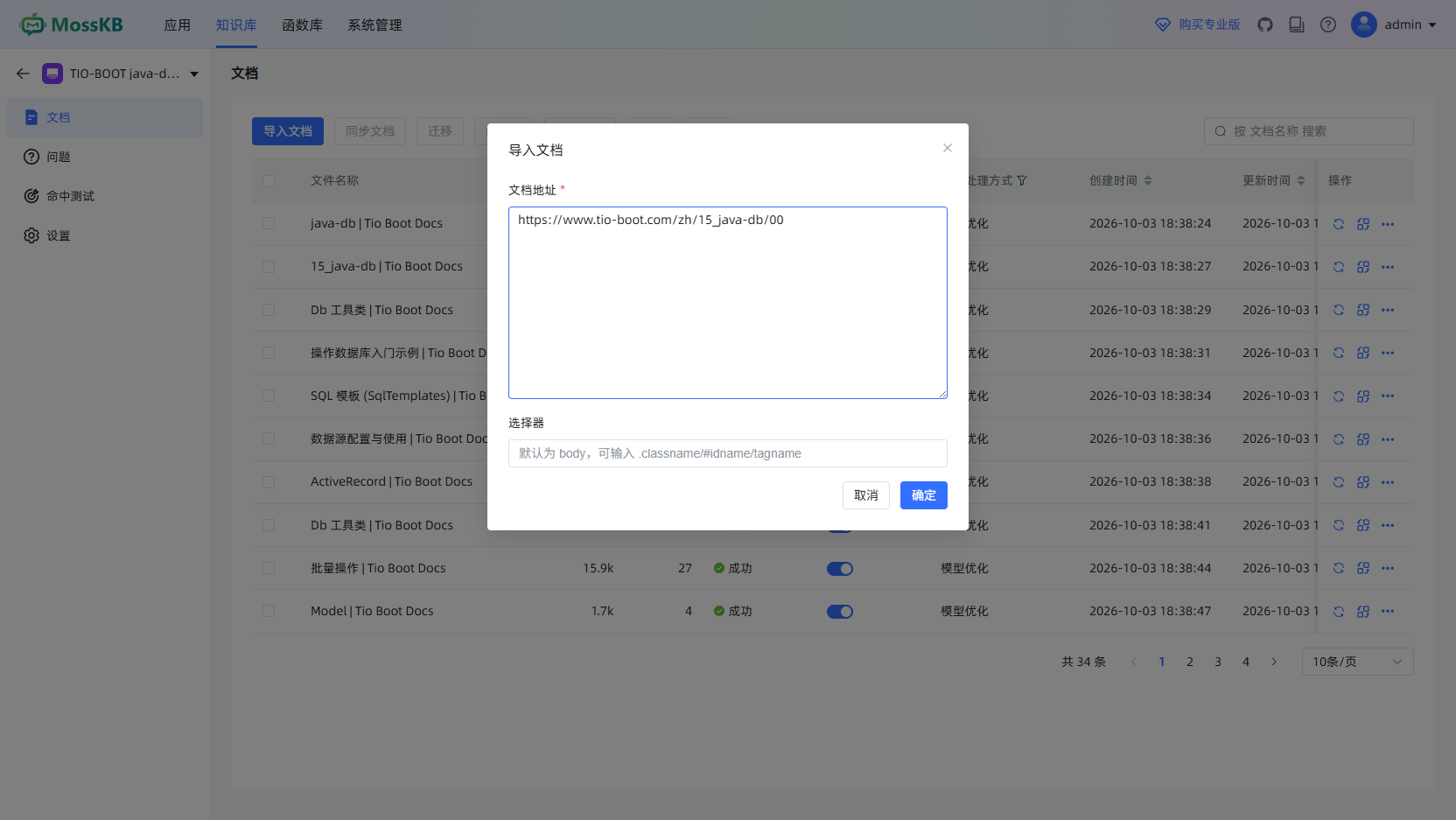Click 购买专业版 link
The image size is (1456, 820).
coord(1209,25)
